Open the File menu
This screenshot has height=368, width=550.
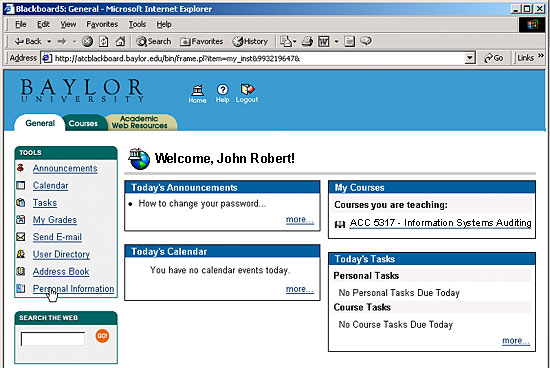click(21, 24)
